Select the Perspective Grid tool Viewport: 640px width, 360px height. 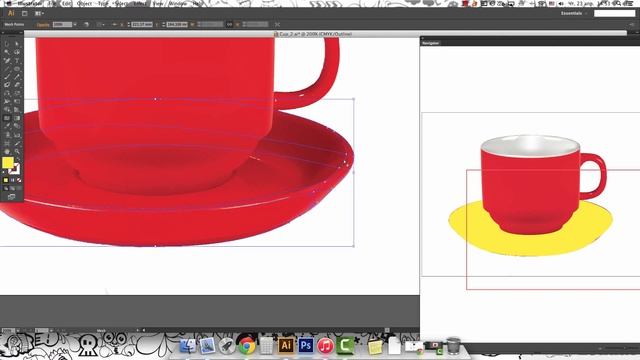(x=17, y=109)
